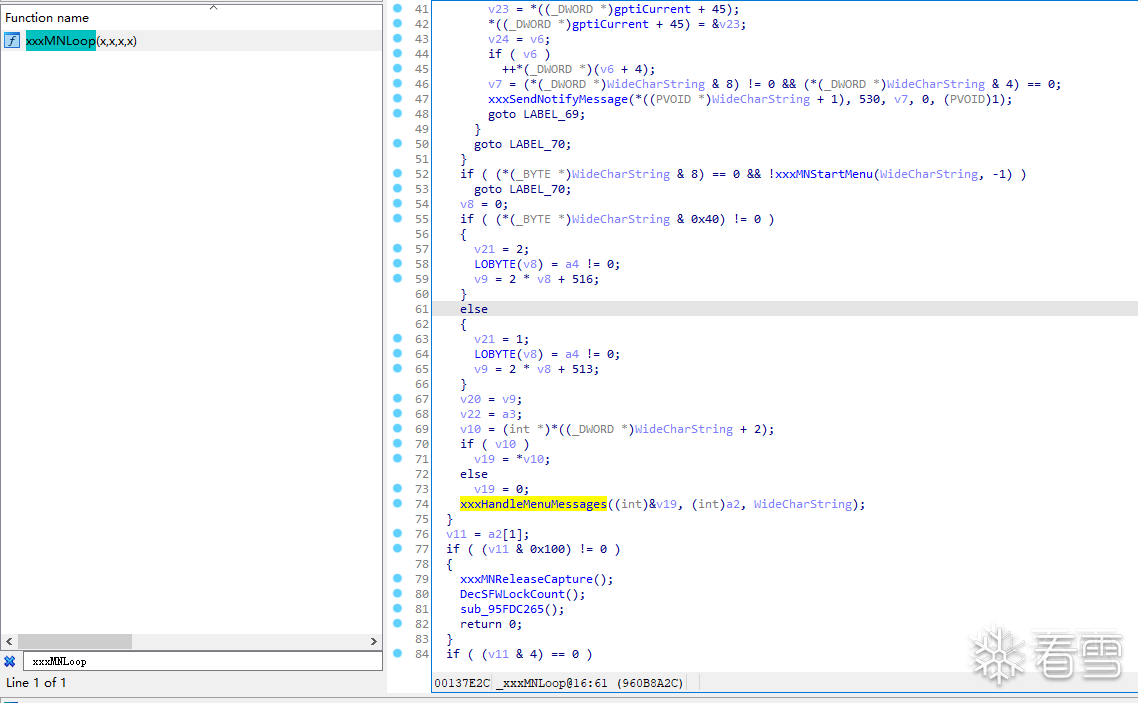Click status bar address 00137E2C
The height and width of the screenshot is (703, 1138).
[x=462, y=683]
